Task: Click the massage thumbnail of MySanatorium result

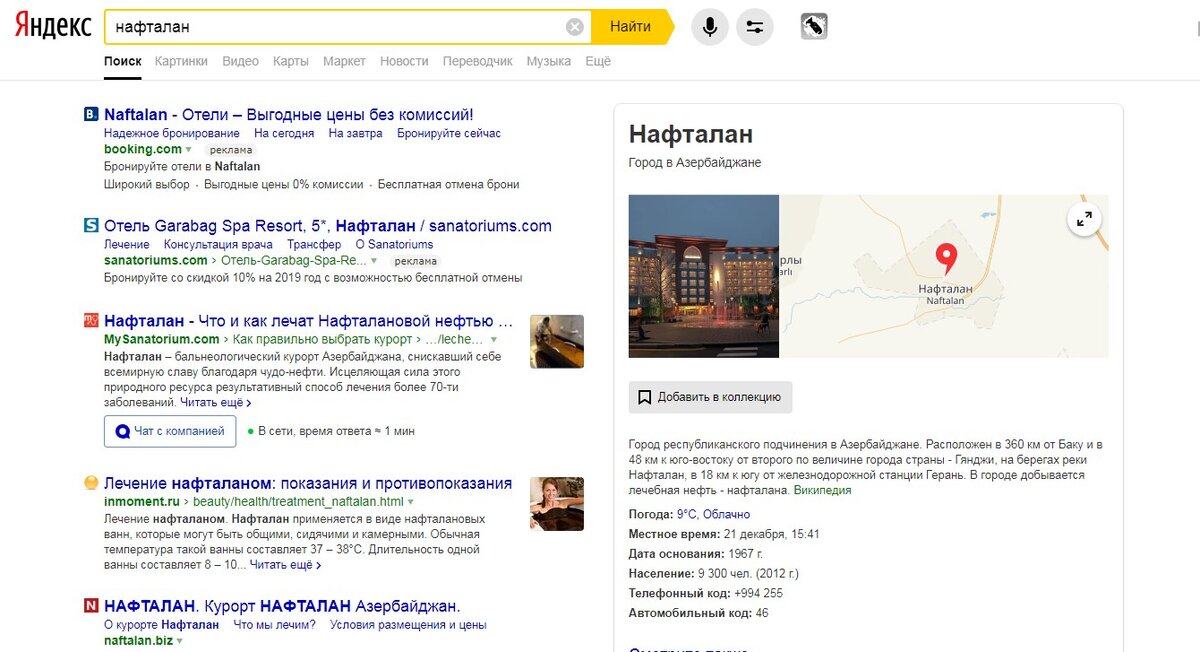Action: tap(557, 342)
